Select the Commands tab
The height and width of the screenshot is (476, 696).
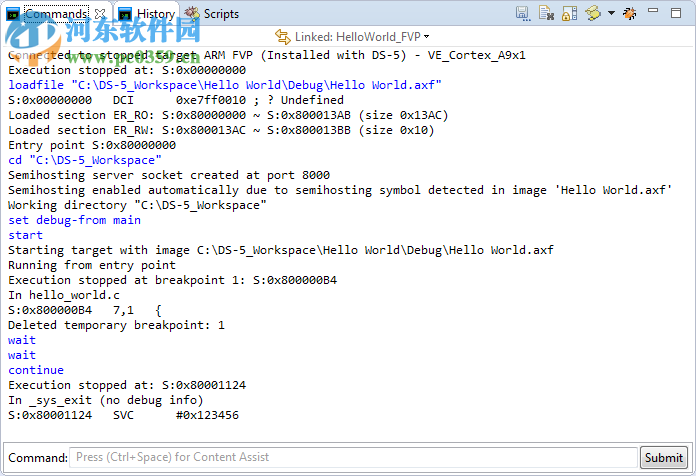tap(56, 14)
